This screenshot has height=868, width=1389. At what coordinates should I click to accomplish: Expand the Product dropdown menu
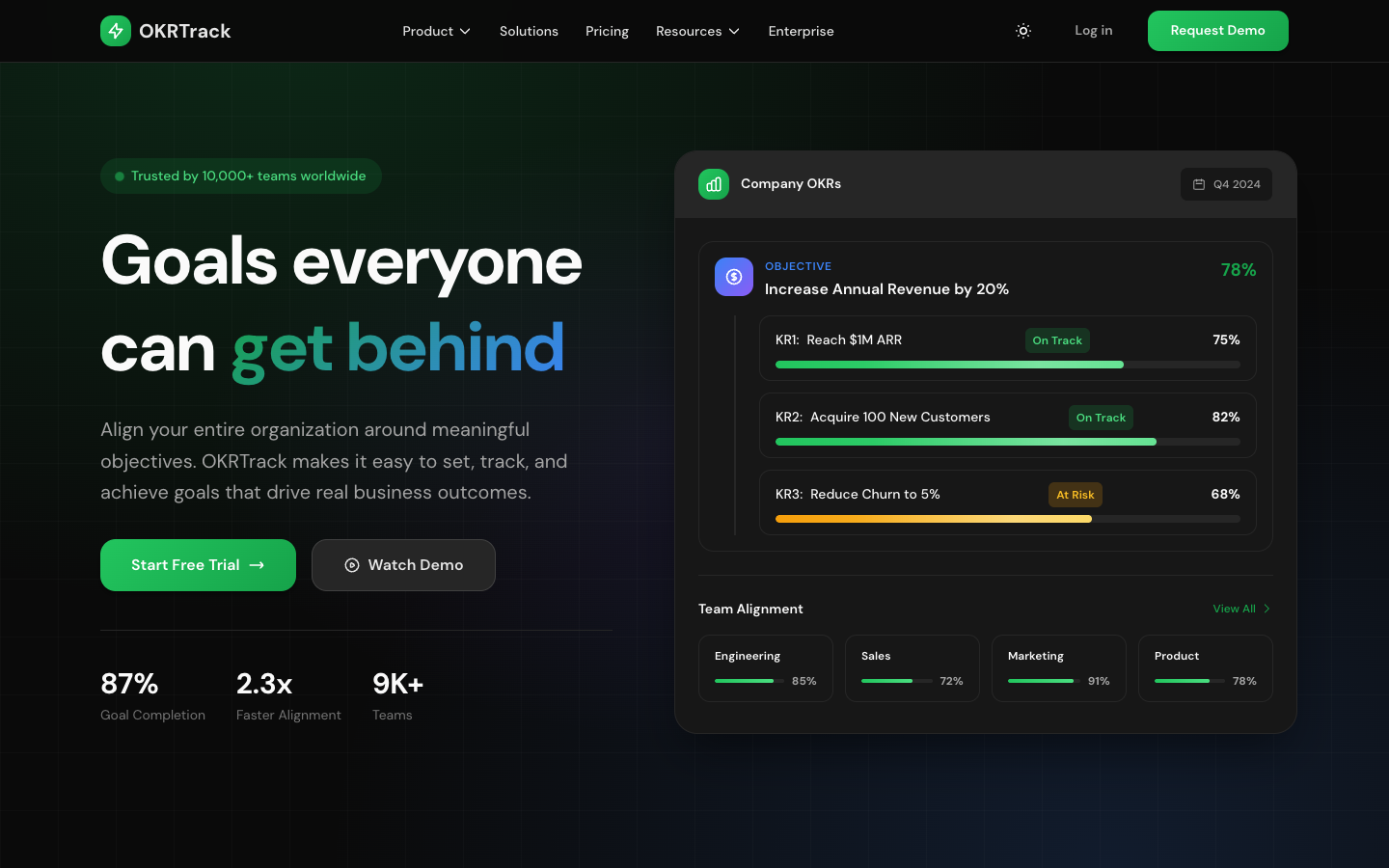tap(436, 31)
